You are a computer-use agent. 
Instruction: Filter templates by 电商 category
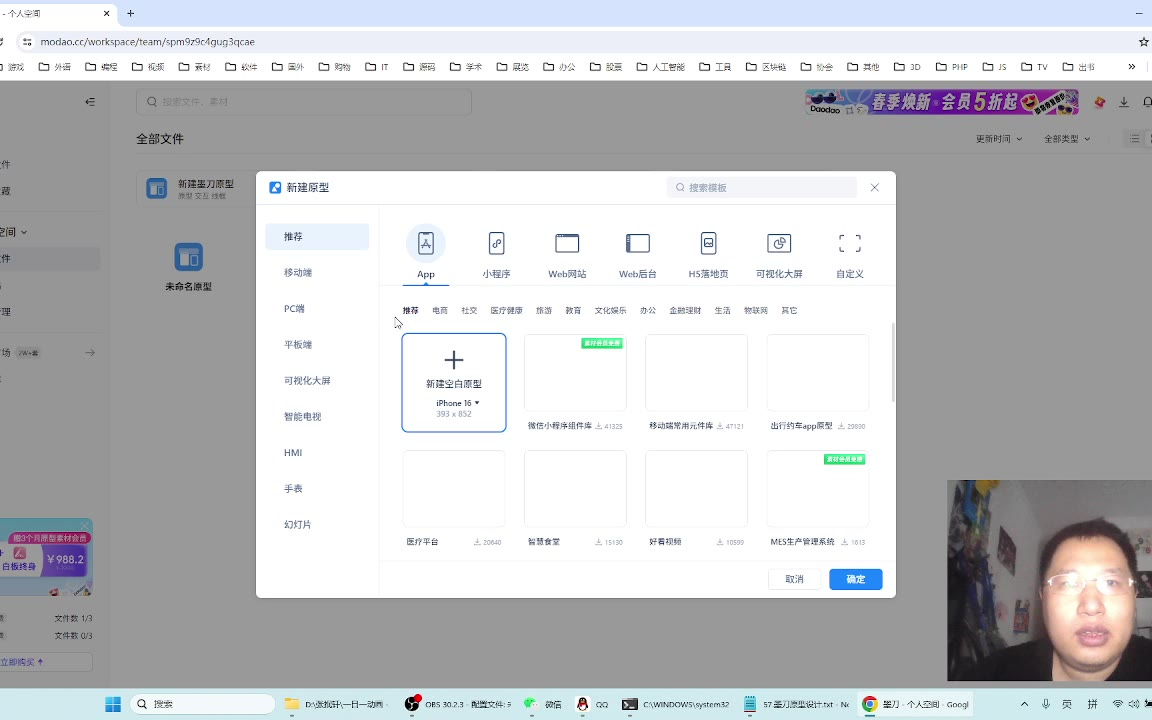(440, 311)
